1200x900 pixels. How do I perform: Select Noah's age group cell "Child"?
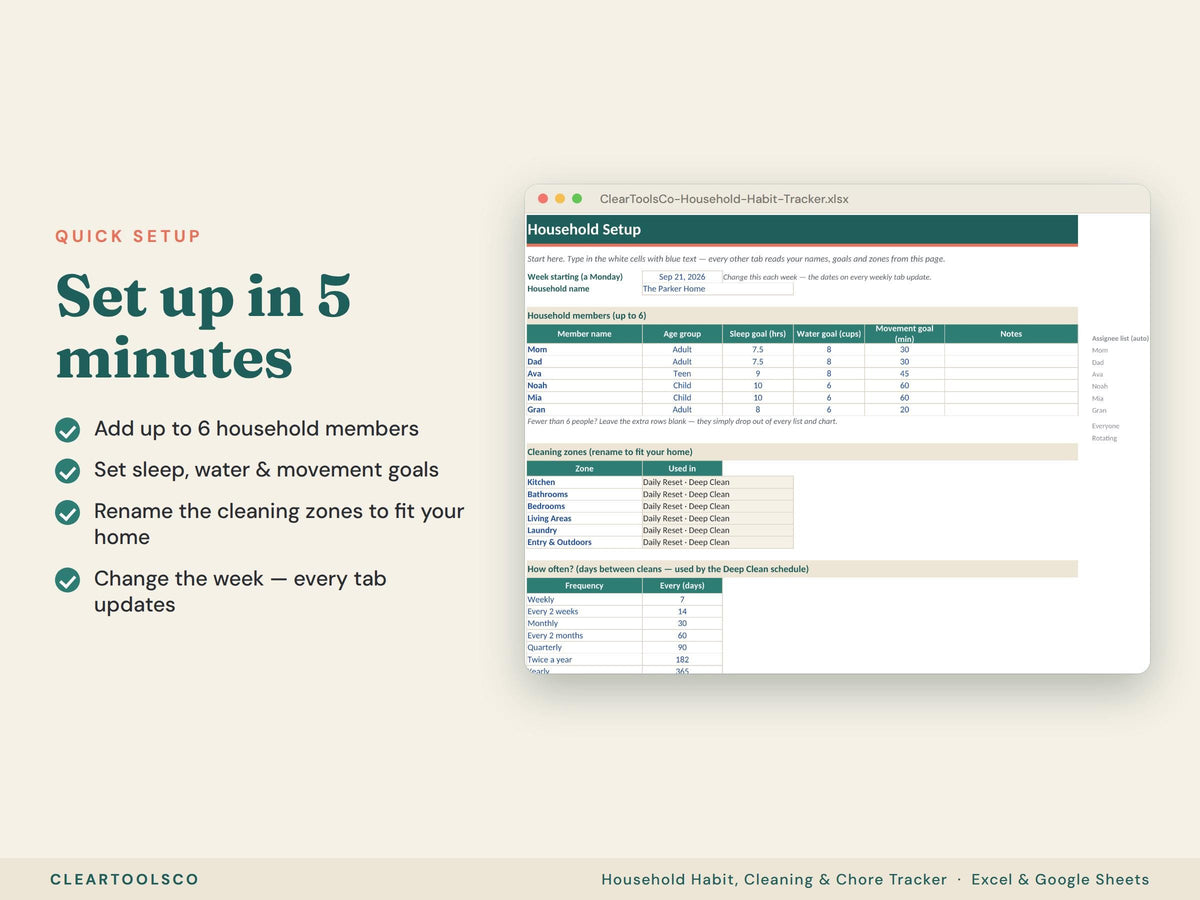coord(682,386)
